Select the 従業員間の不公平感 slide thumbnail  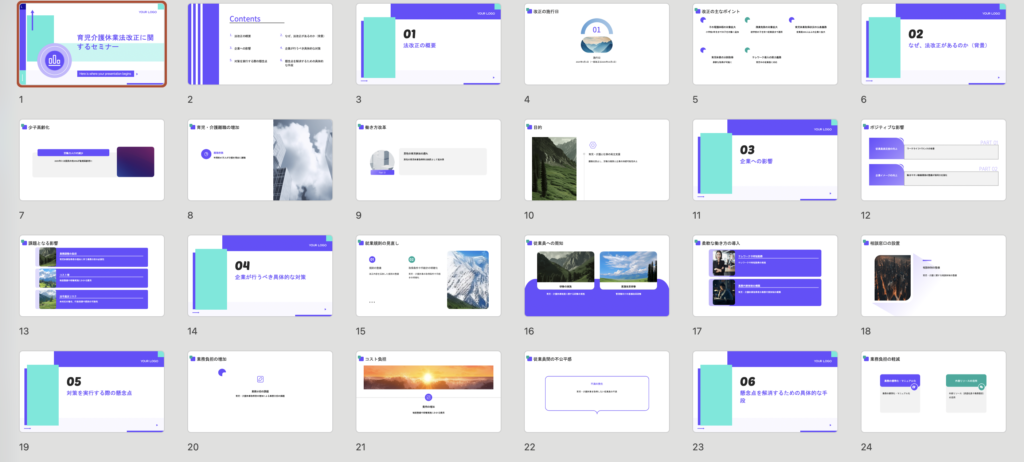click(x=597, y=391)
